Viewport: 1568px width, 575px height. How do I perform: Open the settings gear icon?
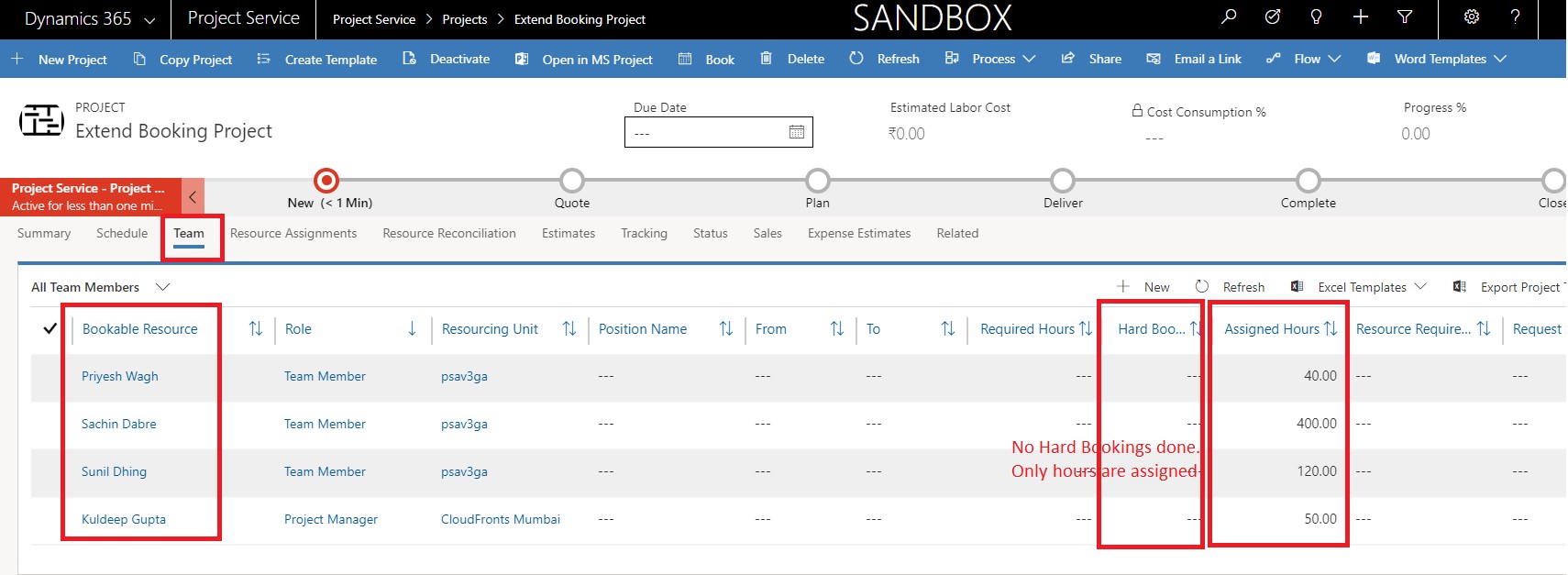pyautogui.click(x=1472, y=17)
